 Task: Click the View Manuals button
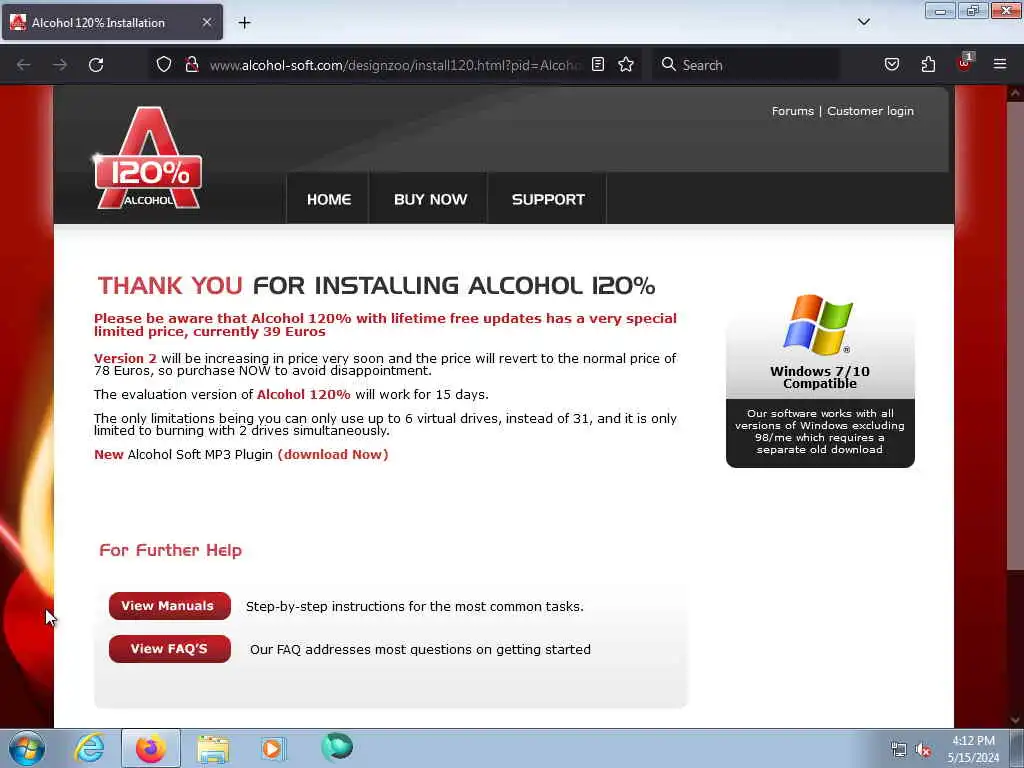pos(170,606)
